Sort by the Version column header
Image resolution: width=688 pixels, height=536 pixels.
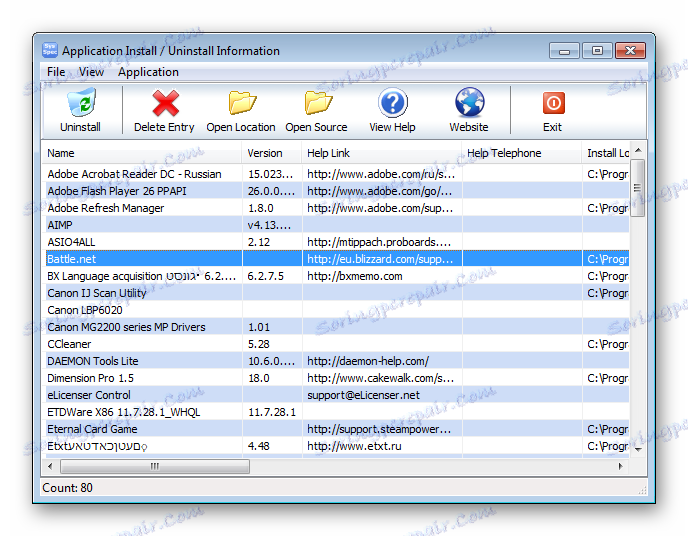pyautogui.click(x=271, y=153)
